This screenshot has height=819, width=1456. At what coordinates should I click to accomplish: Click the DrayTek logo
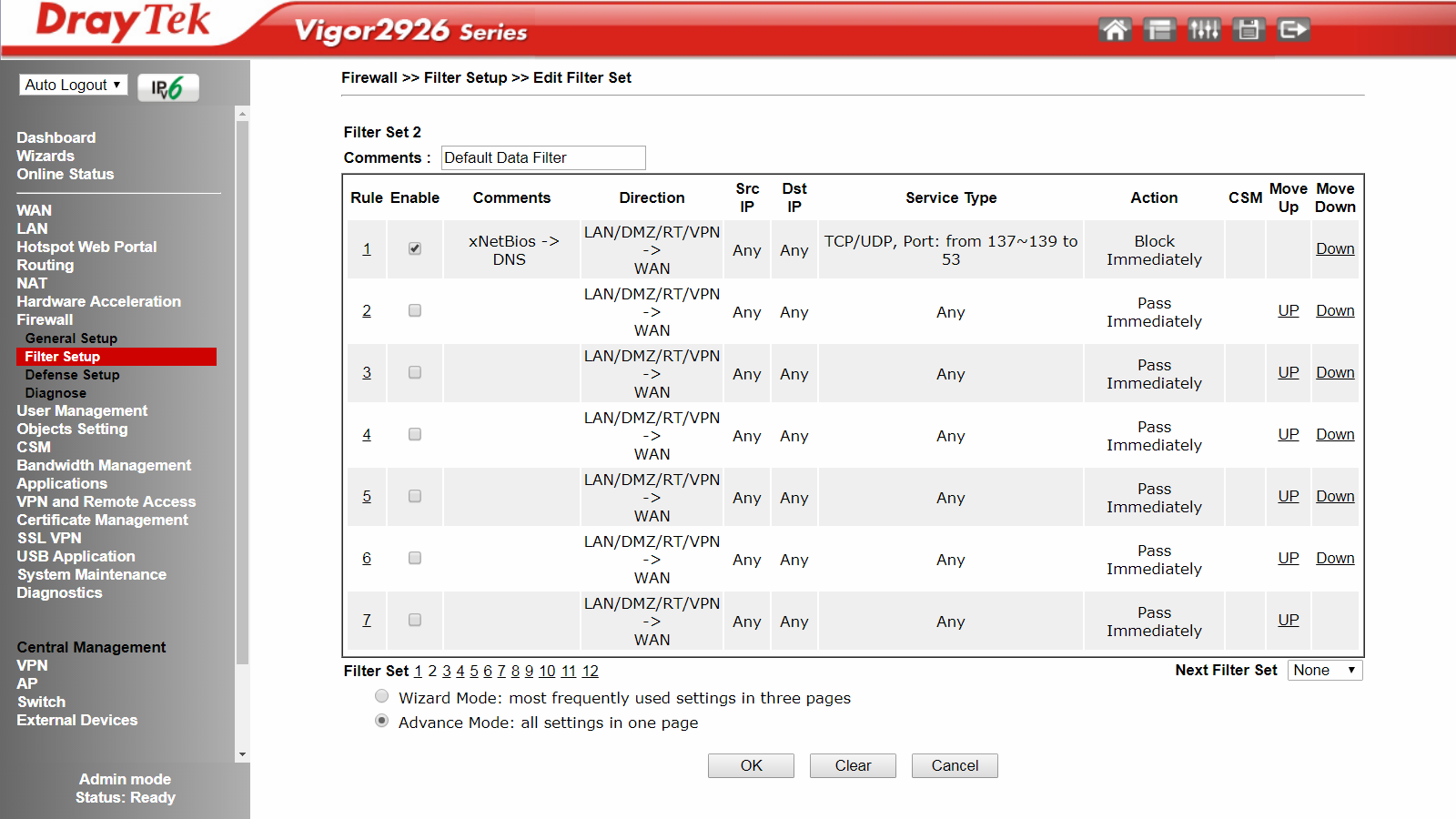[x=122, y=23]
